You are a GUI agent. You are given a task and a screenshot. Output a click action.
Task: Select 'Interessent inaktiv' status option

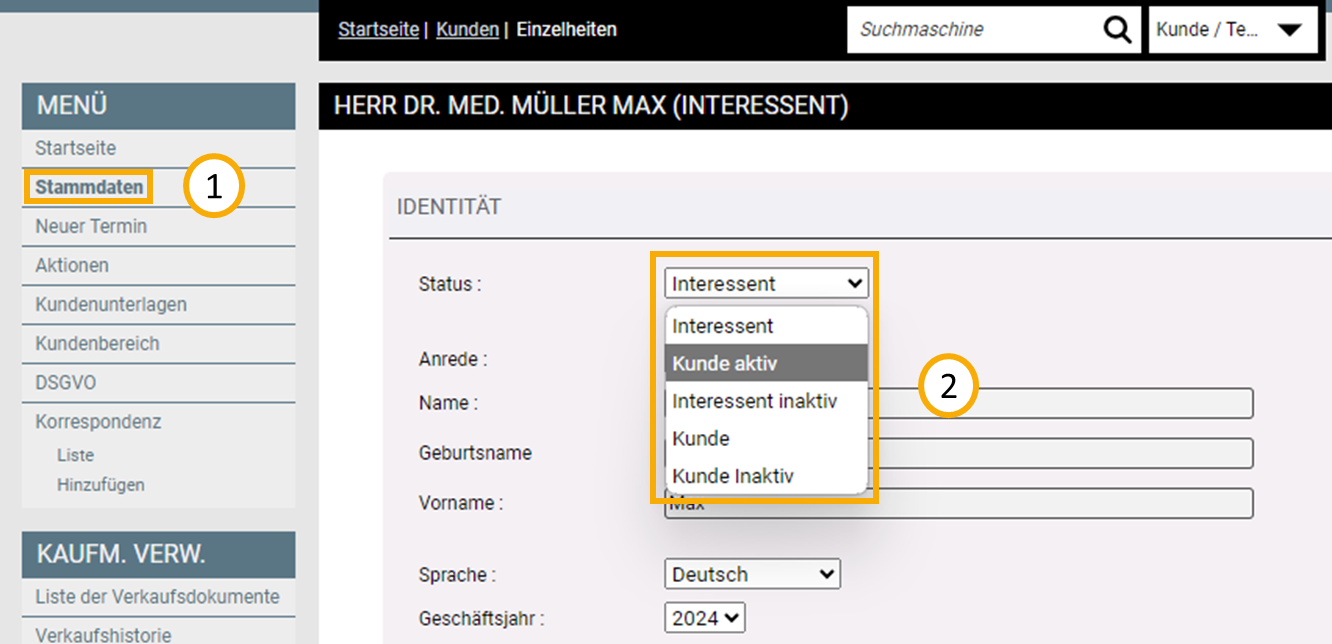[765, 401]
